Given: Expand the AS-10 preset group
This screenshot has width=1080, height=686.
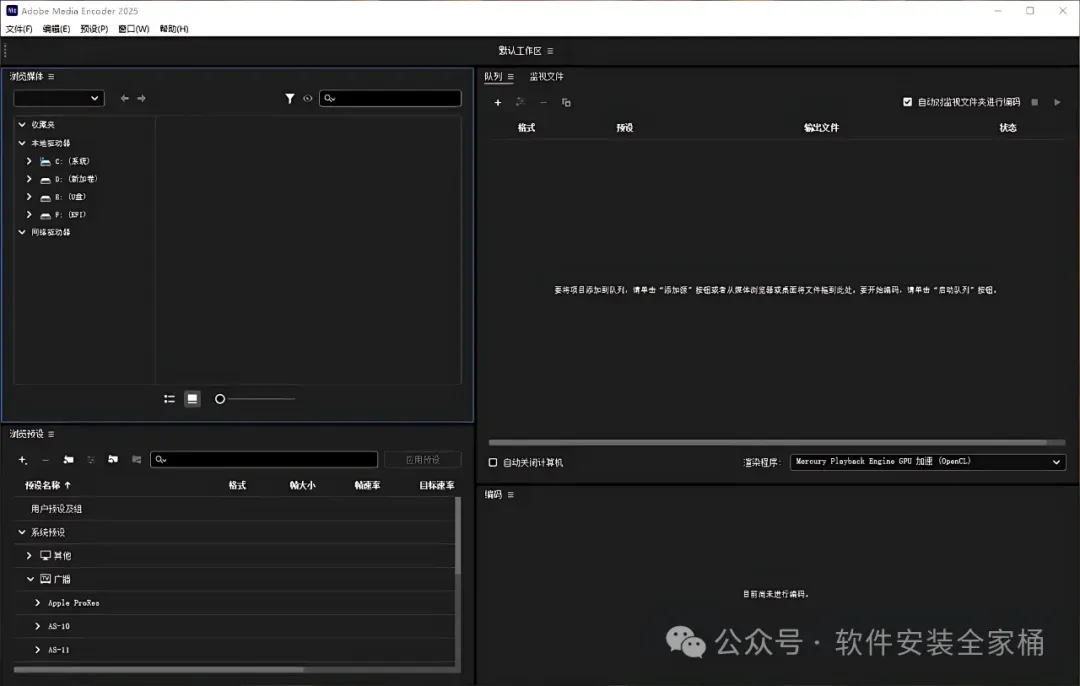Looking at the screenshot, I should click(x=38, y=625).
